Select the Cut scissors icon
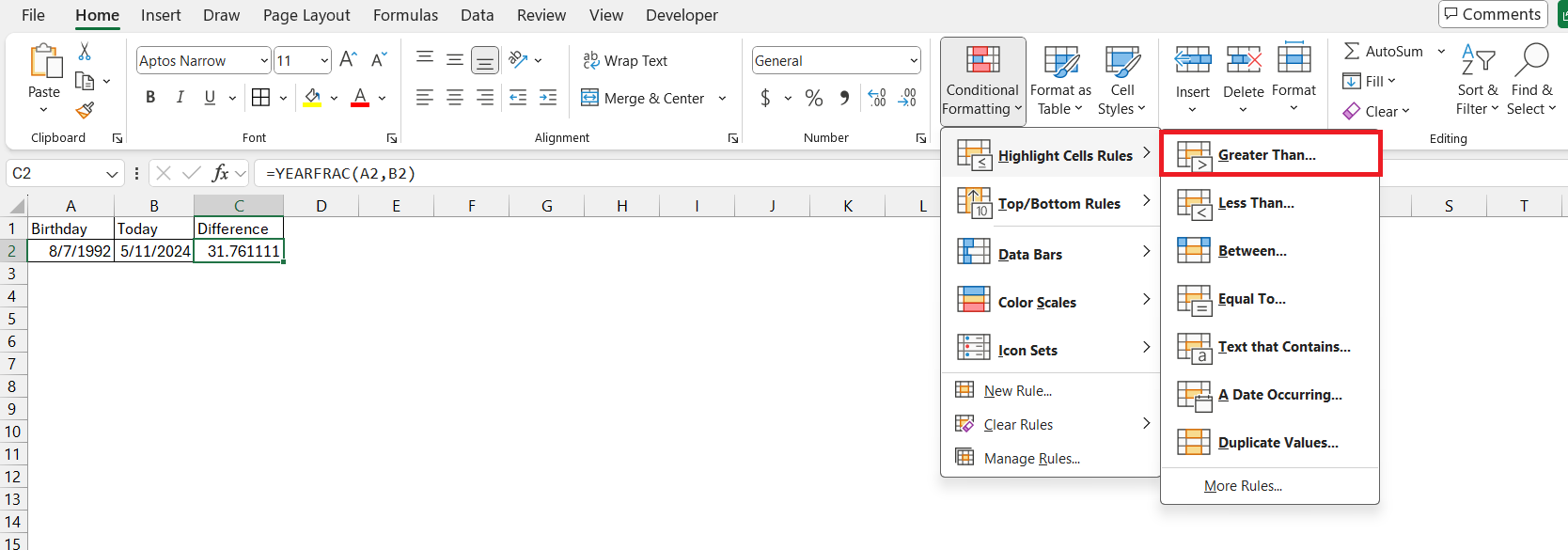 pos(85,52)
